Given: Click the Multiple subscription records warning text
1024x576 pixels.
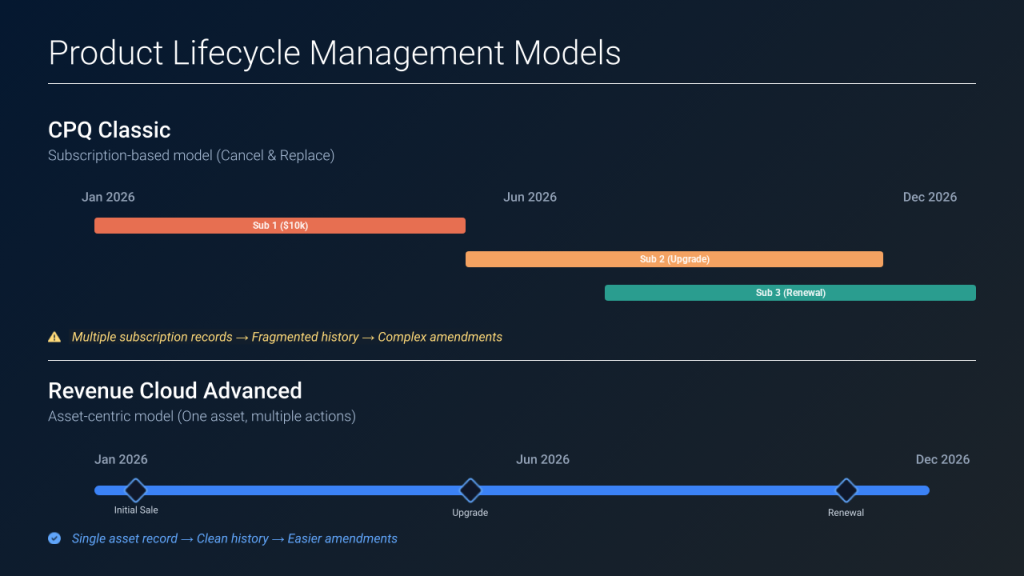Looking at the screenshot, I should [x=287, y=337].
